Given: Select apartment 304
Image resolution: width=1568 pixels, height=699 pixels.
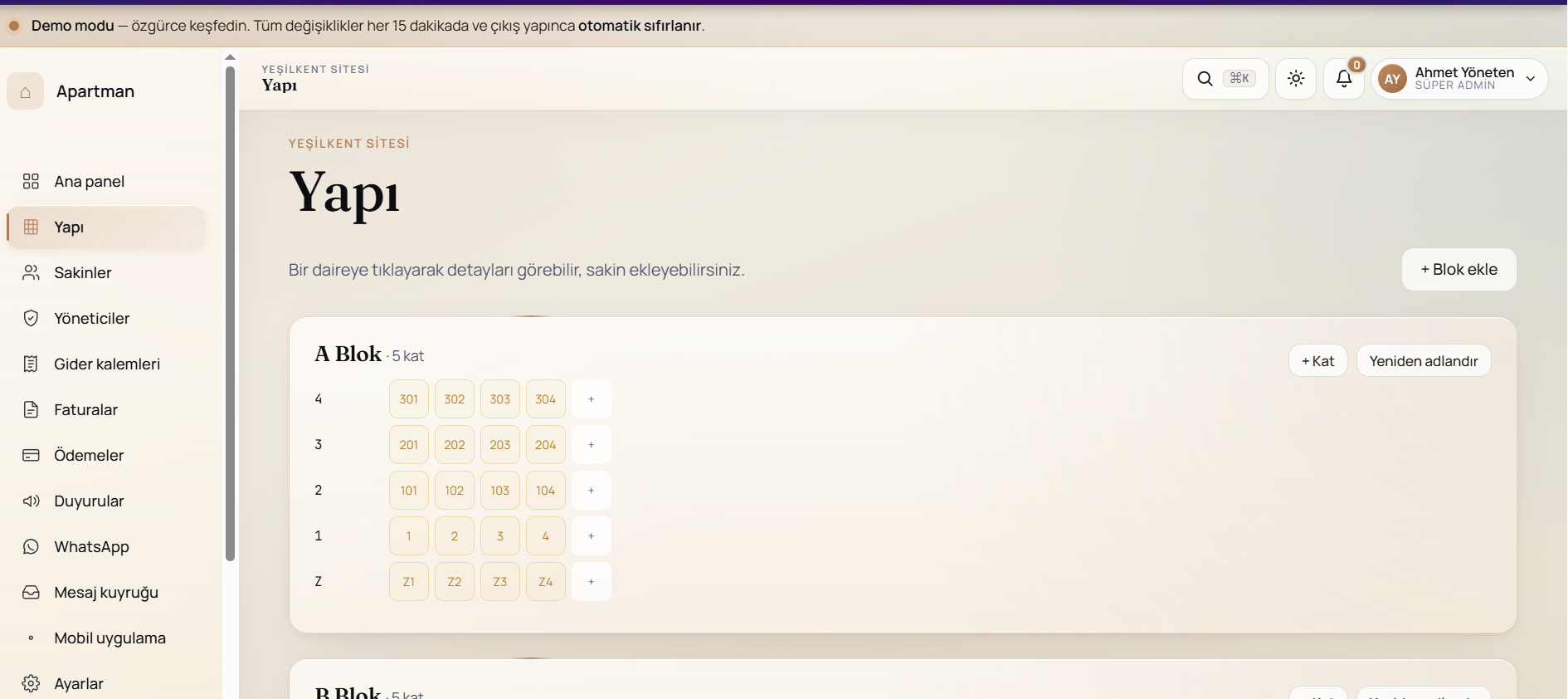Looking at the screenshot, I should [546, 398].
